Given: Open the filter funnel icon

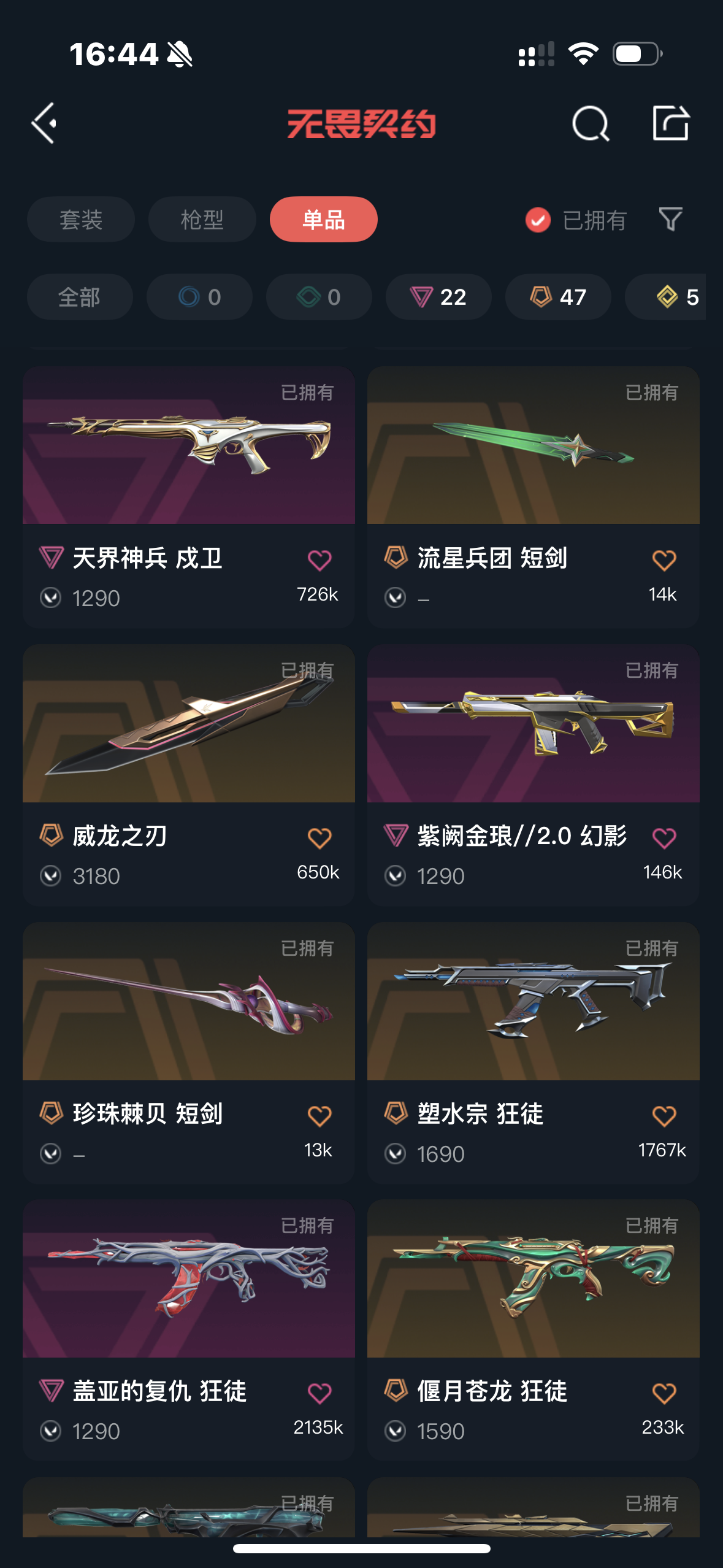Looking at the screenshot, I should 670,219.
